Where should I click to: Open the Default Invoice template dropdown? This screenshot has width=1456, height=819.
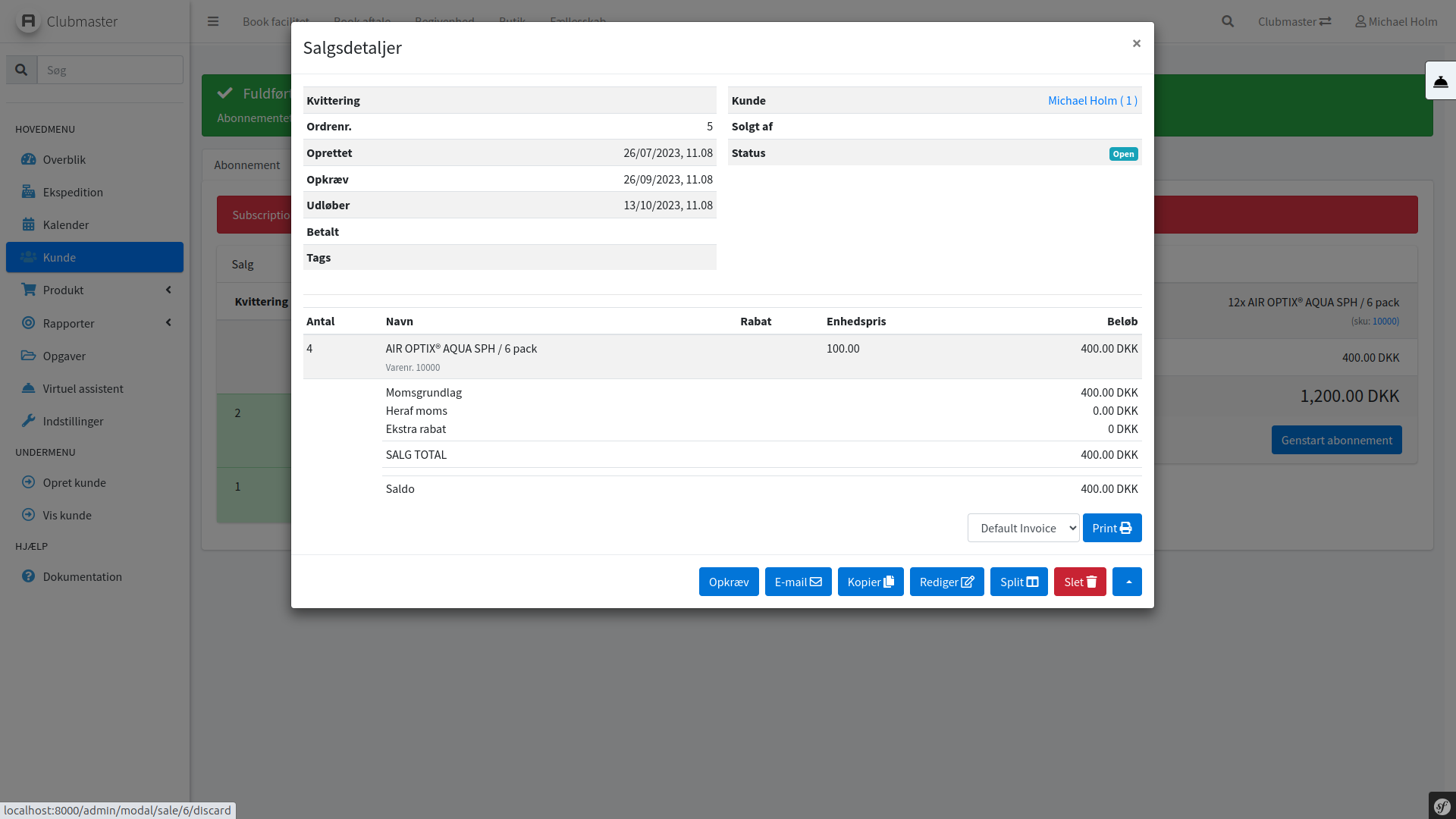point(1023,528)
